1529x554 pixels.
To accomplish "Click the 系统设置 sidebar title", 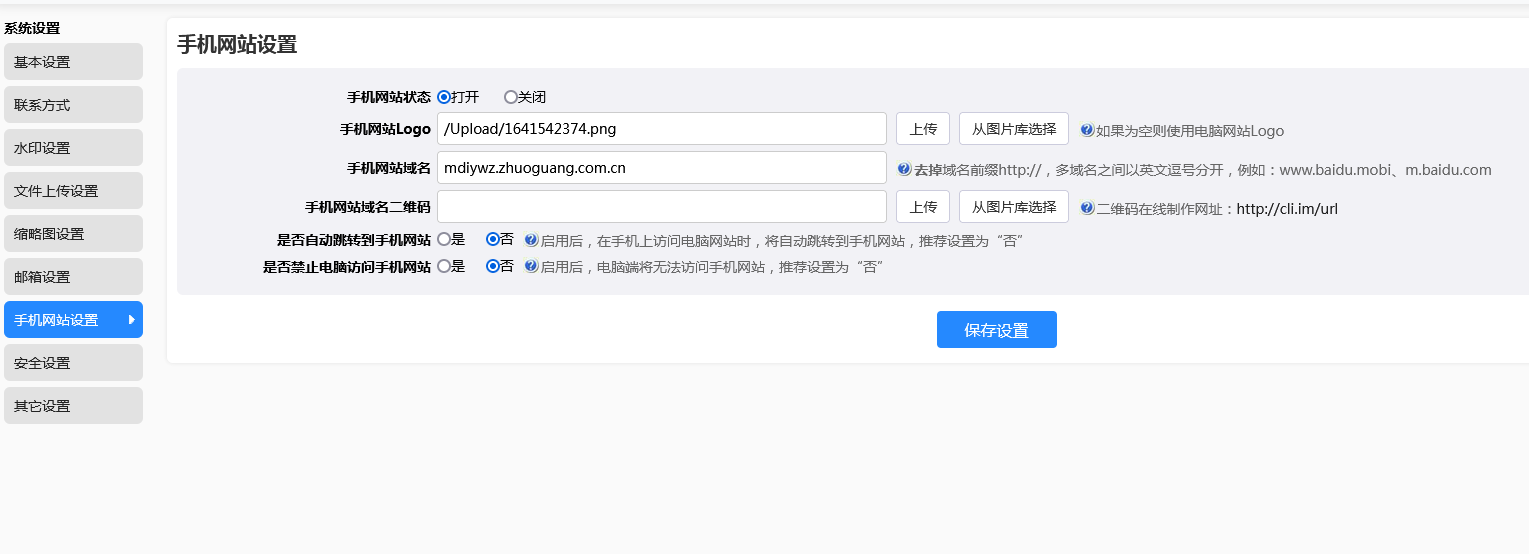I will click(x=32, y=28).
